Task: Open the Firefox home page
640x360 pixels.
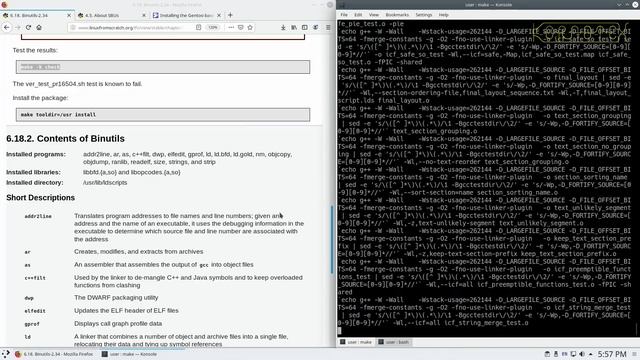Action: (39, 27)
